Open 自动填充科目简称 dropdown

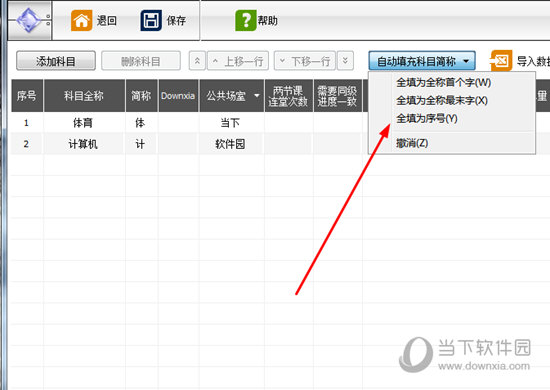[422, 61]
